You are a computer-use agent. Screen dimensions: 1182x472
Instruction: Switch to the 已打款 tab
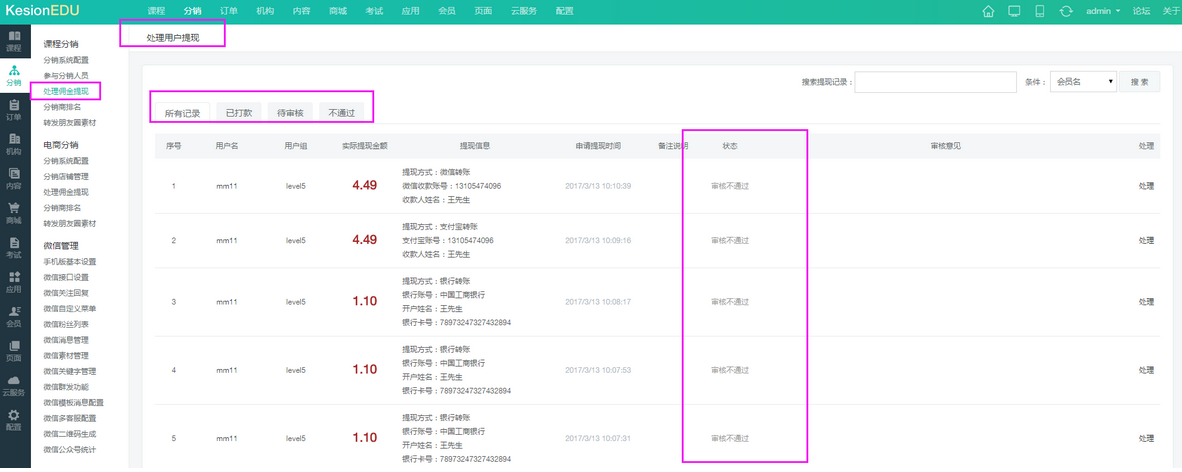(x=238, y=113)
